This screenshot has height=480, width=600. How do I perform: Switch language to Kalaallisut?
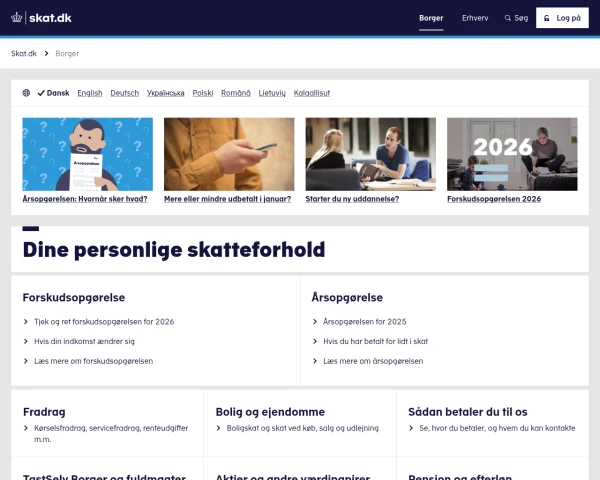pyautogui.click(x=311, y=93)
